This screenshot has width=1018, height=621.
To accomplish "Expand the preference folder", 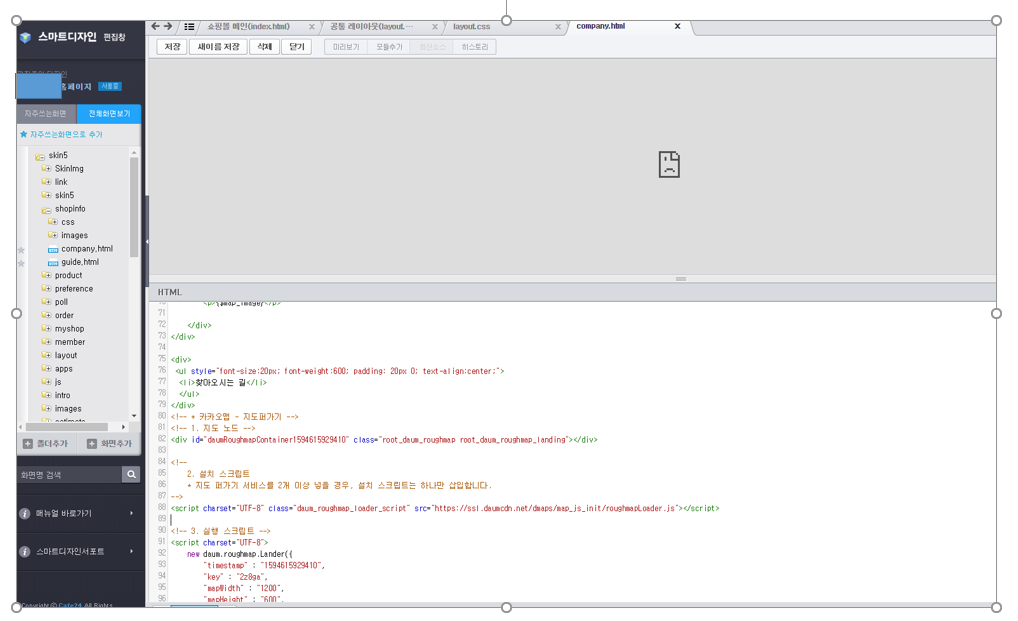I will coord(46,289).
